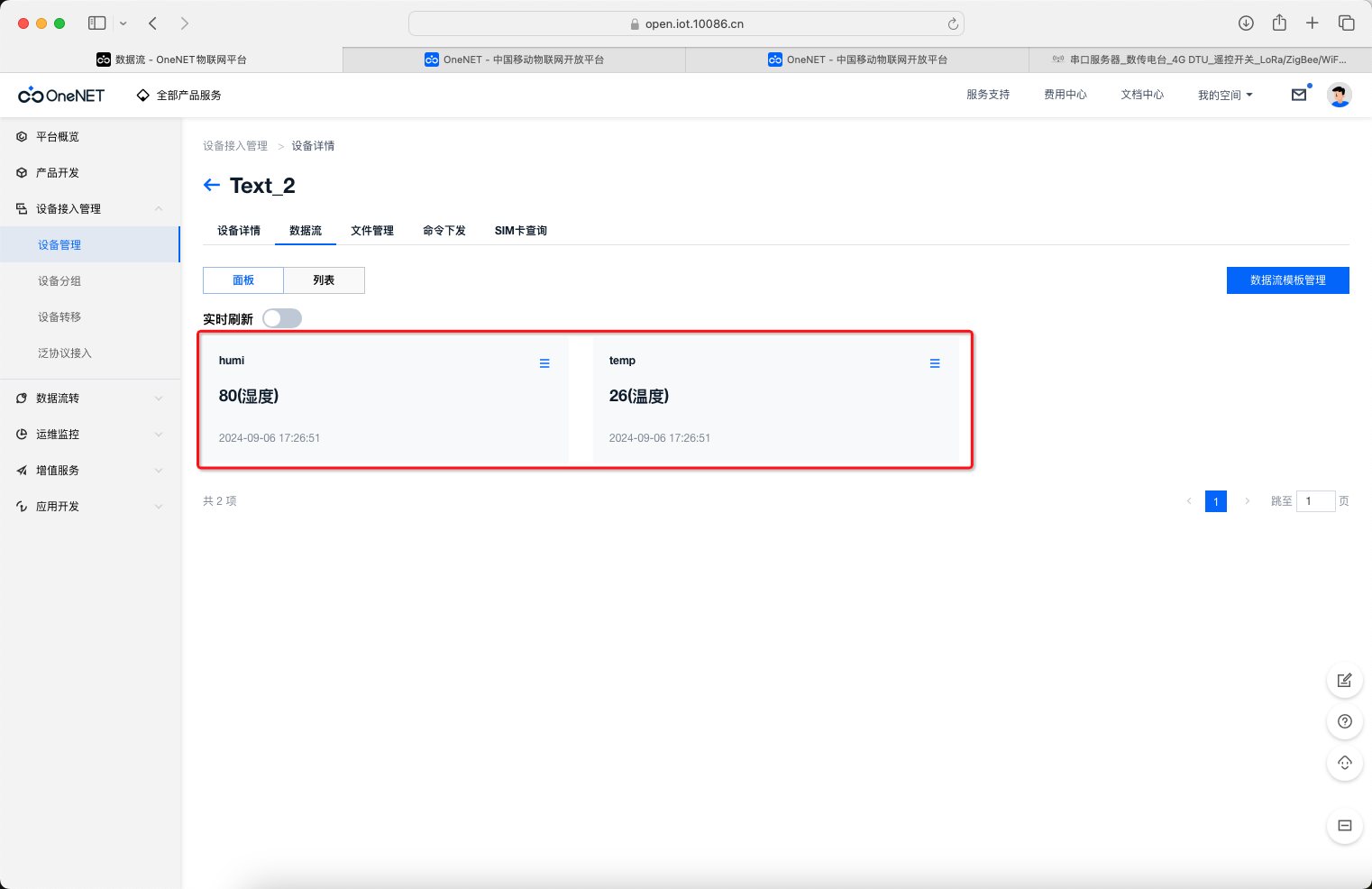Open the 我的空间 dropdown
Screen dimensions: 1372x889
tap(1224, 95)
